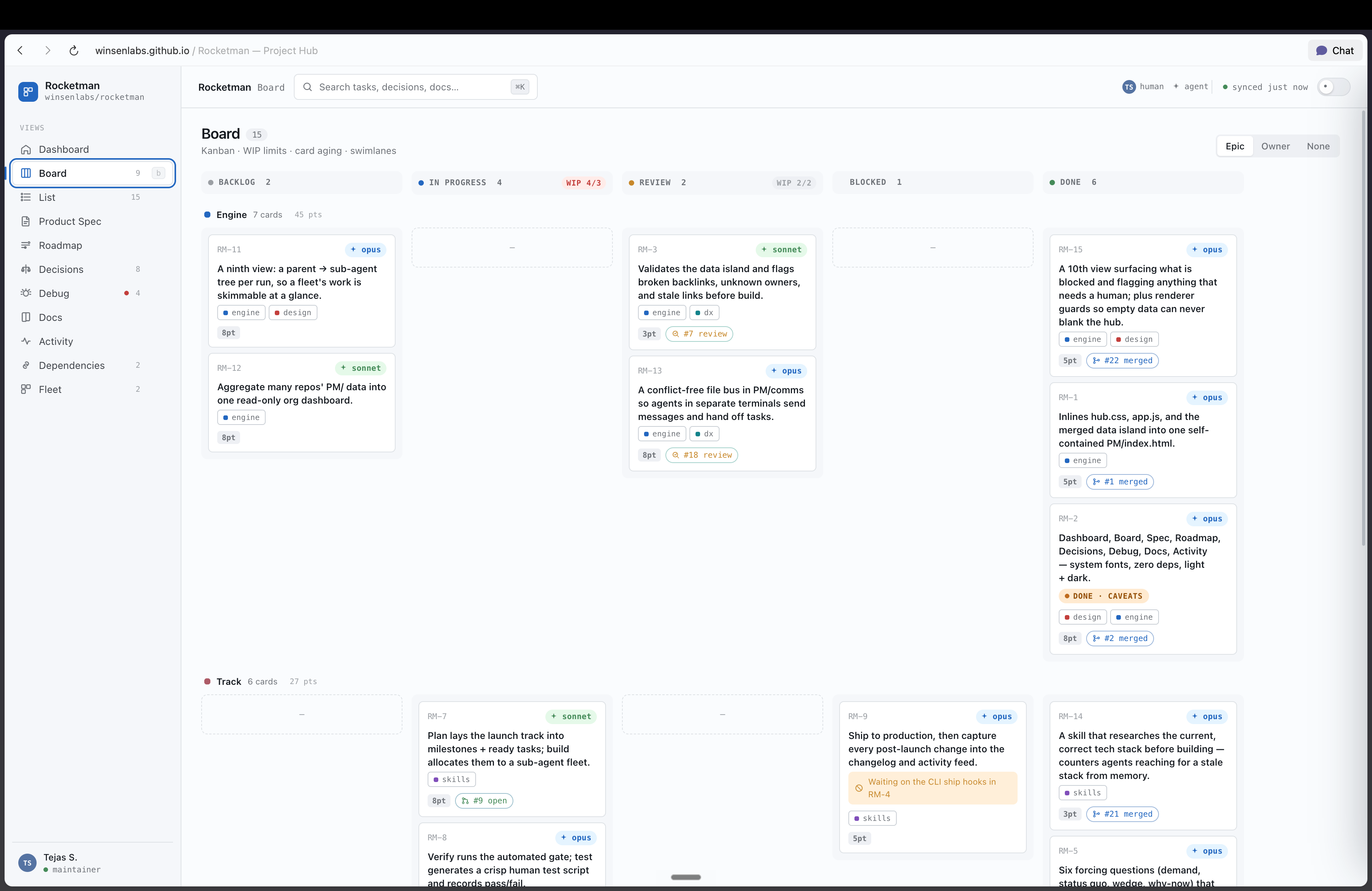Open the #1 merged pull request chip
The image size is (1372, 891).
1120,482
